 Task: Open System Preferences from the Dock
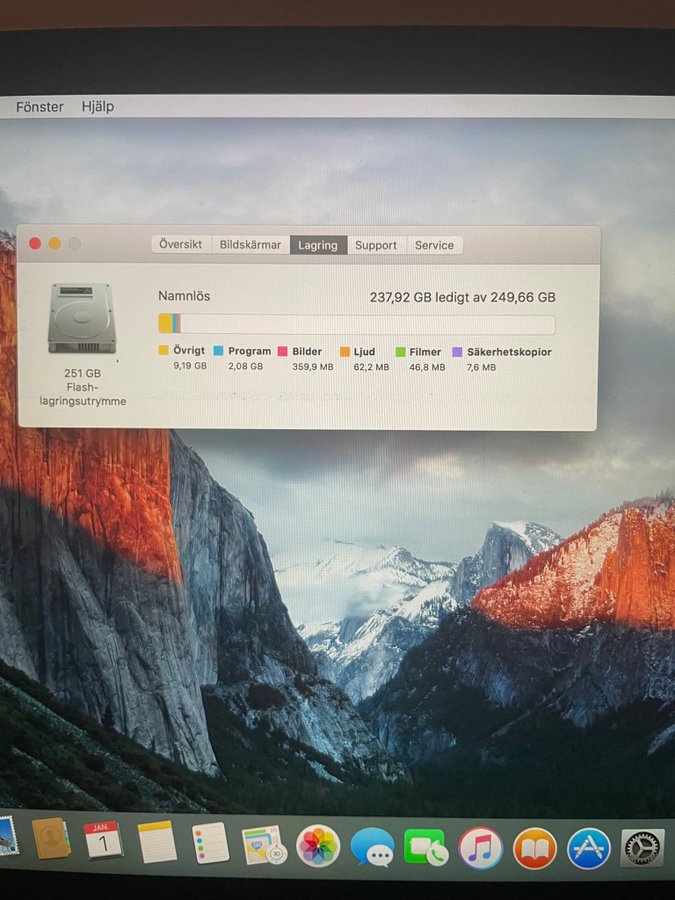[x=642, y=849]
